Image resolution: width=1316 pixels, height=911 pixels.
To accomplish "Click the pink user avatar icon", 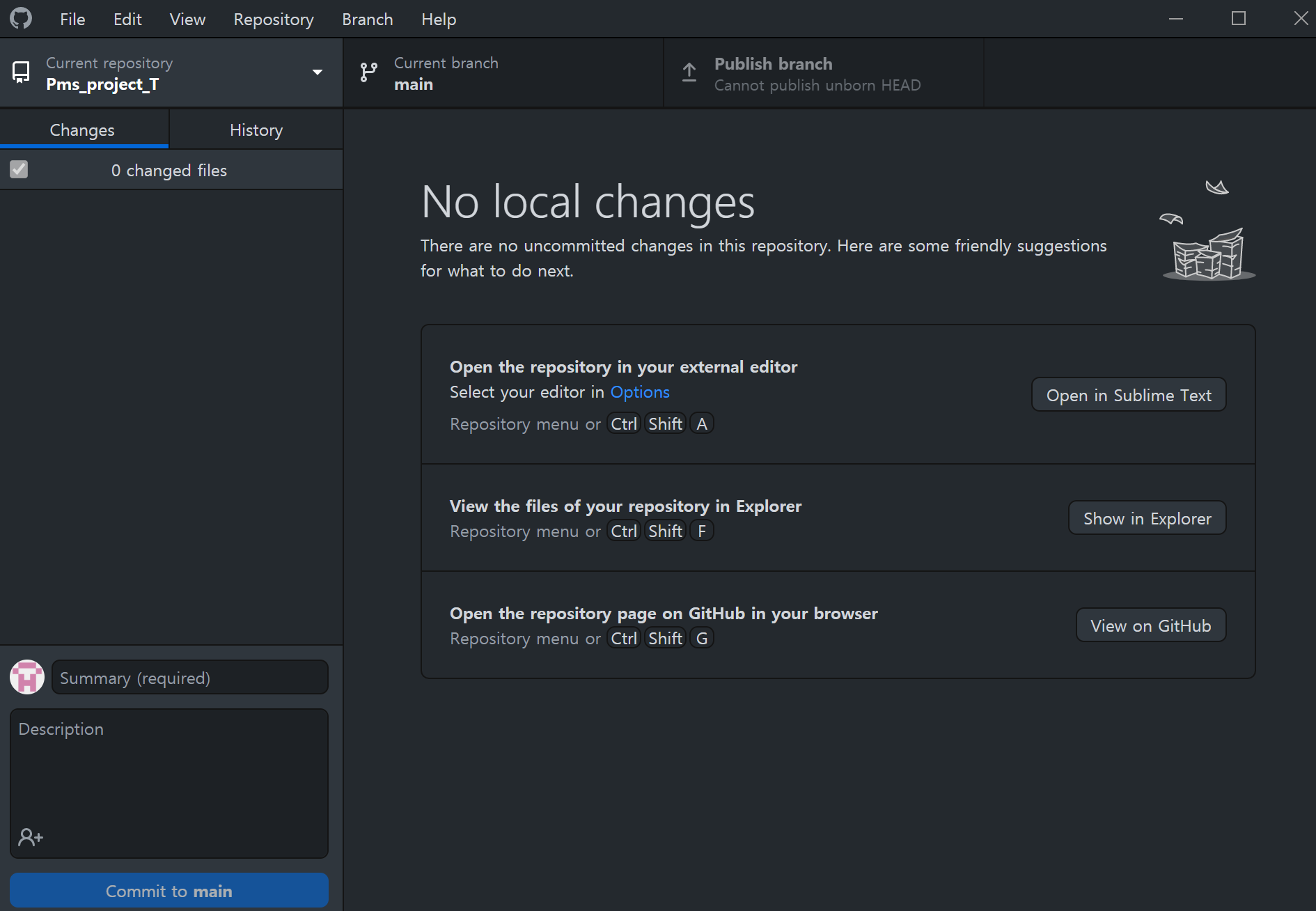I will (x=27, y=677).
